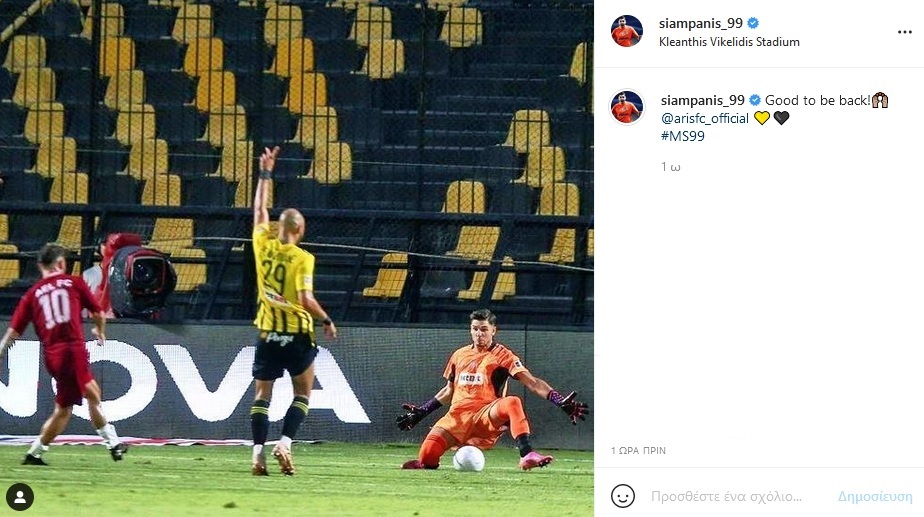
Task: Click the verified badge beside header username
Action: (x=753, y=24)
